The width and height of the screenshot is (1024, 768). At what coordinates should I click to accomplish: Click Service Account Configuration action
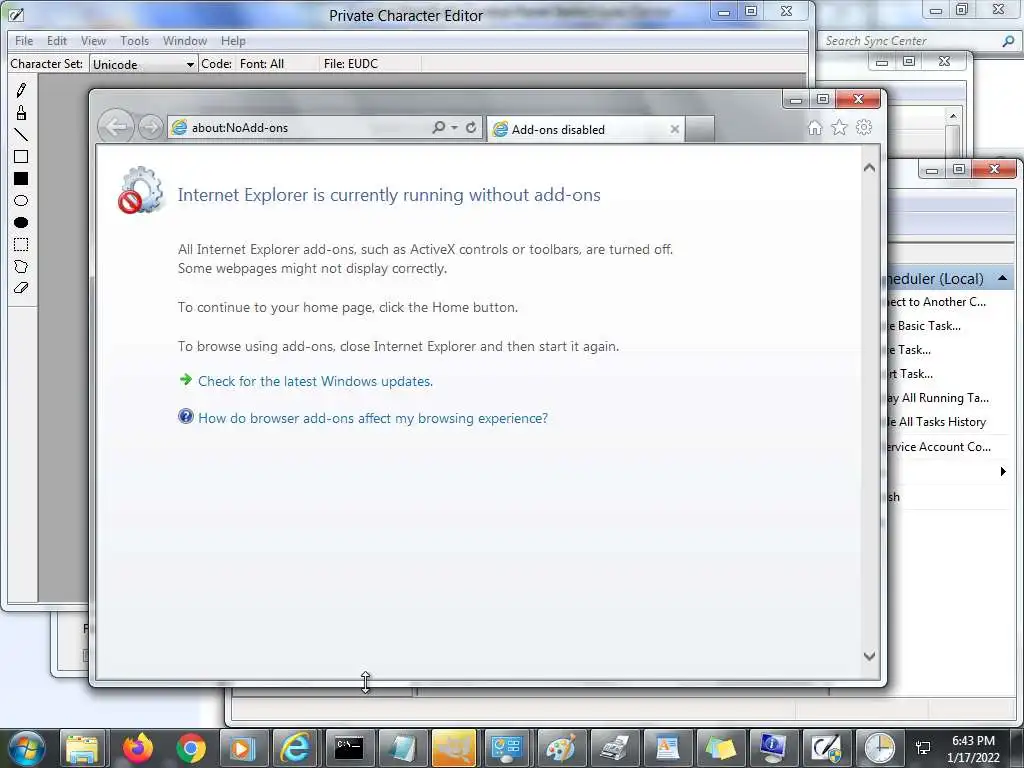pyautogui.click(x=938, y=447)
